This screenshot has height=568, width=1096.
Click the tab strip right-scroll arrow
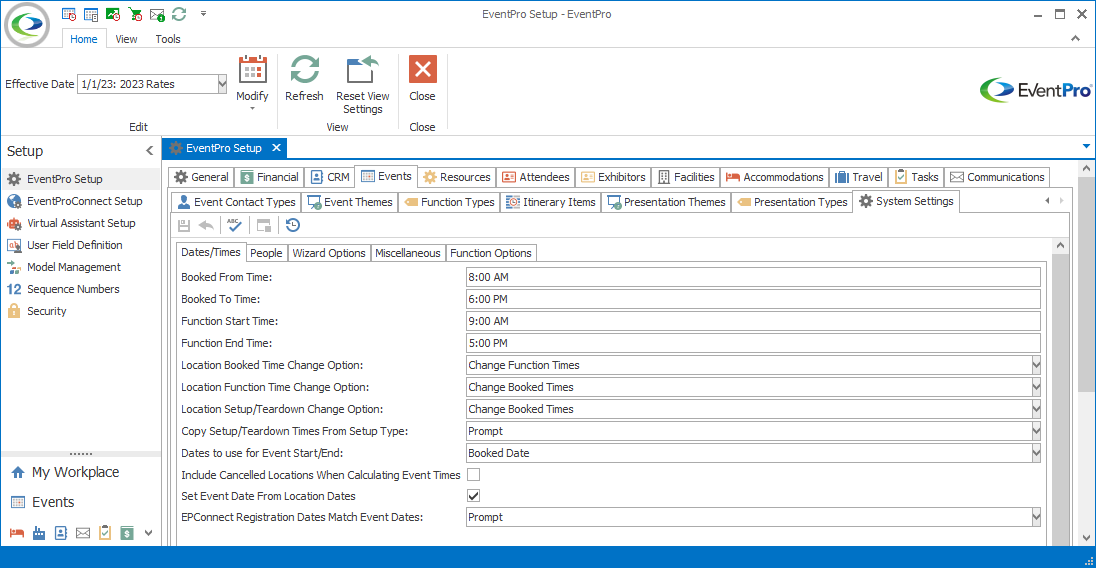tap(1062, 201)
